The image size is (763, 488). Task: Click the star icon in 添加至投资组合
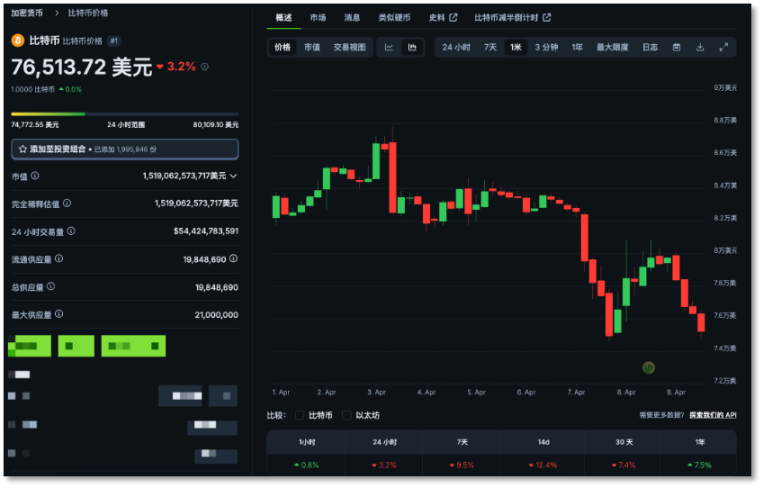(x=22, y=149)
